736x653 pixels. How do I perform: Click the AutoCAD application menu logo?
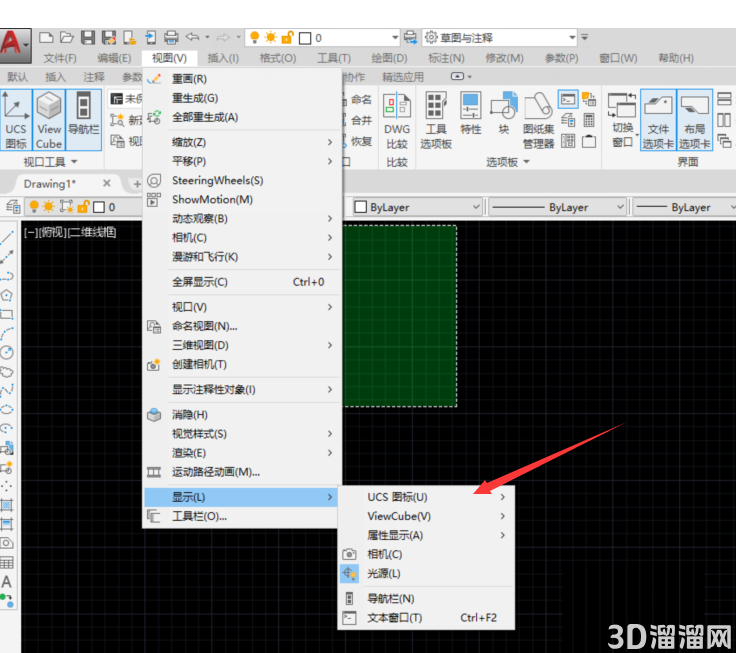pos(14,45)
